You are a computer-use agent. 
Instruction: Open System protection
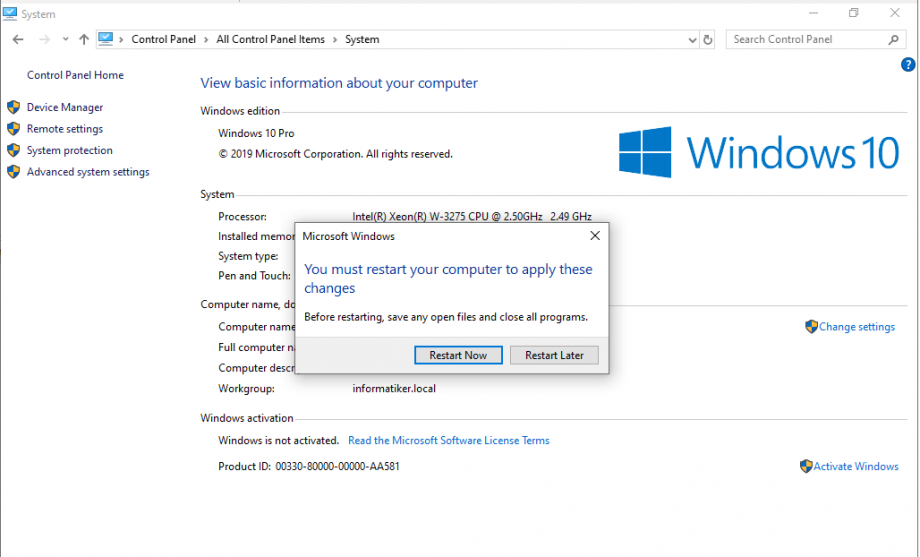click(x=69, y=150)
